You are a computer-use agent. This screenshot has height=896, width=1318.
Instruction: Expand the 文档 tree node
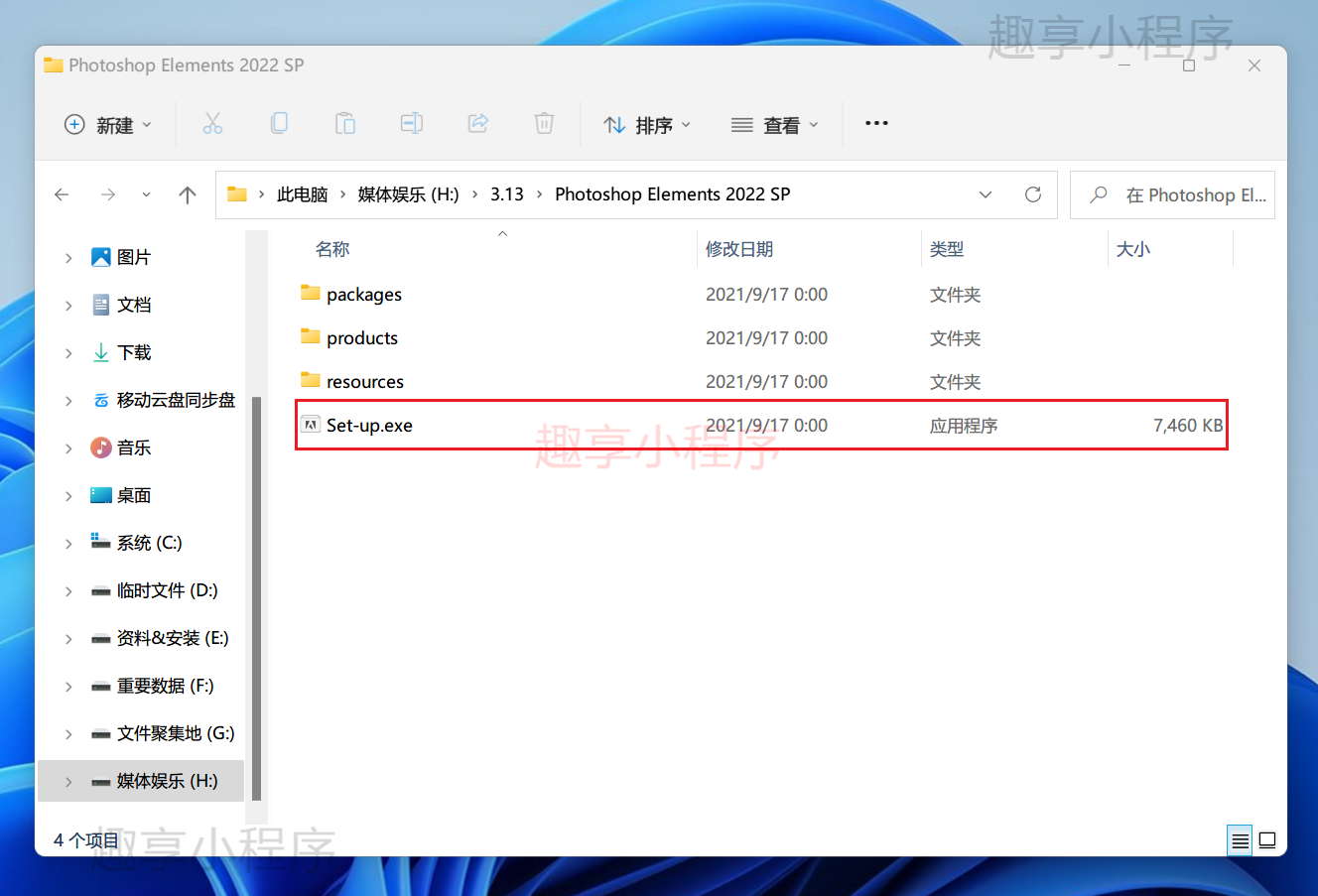[68, 306]
